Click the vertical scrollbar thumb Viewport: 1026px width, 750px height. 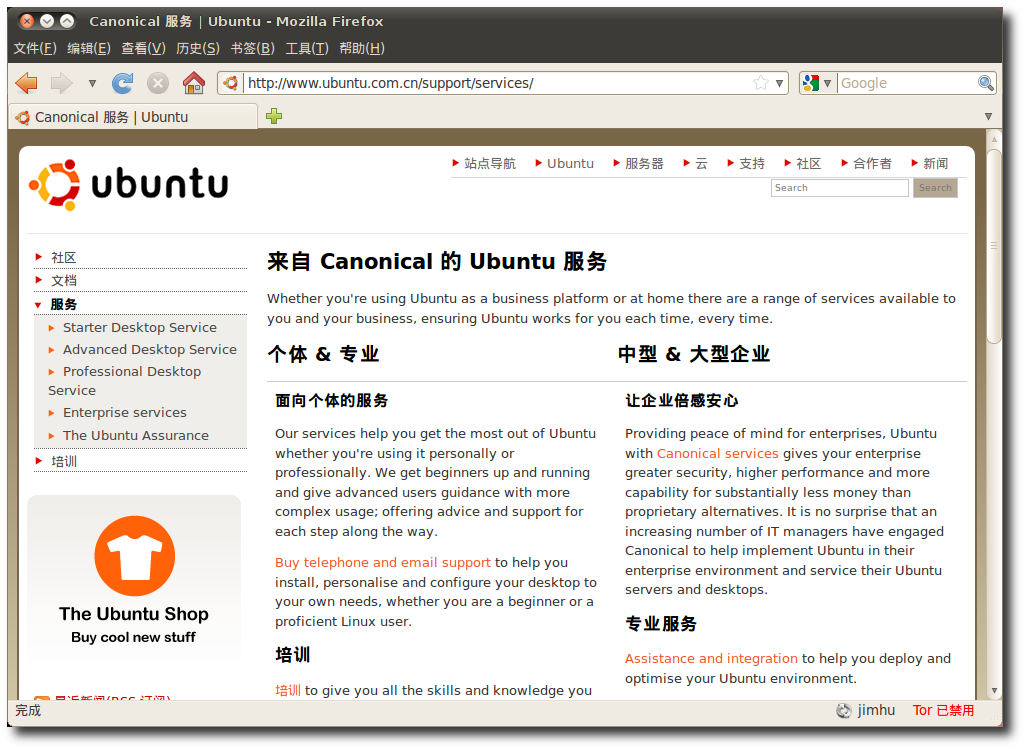coord(994,246)
